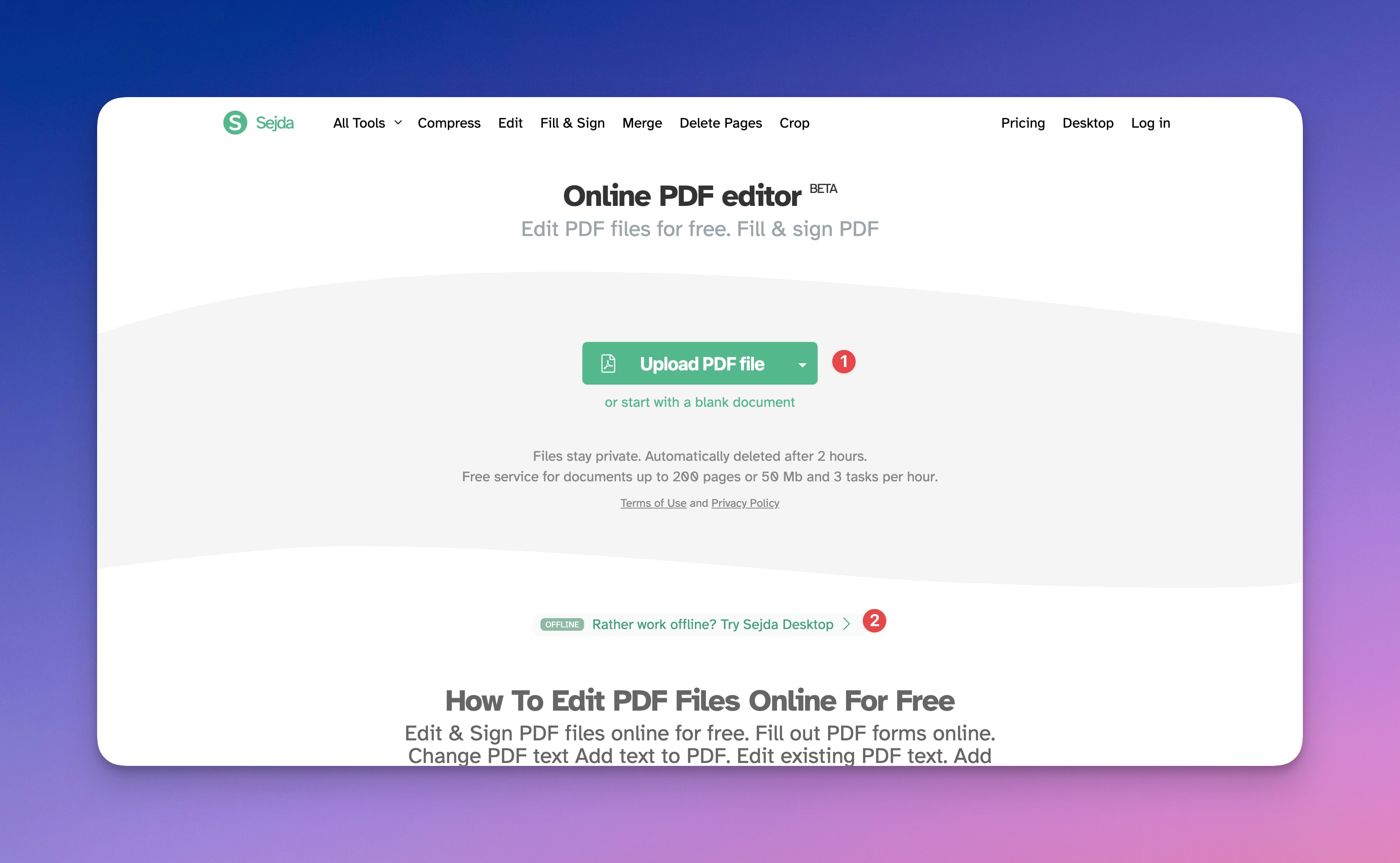Click the or start with a blank document link

(700, 403)
